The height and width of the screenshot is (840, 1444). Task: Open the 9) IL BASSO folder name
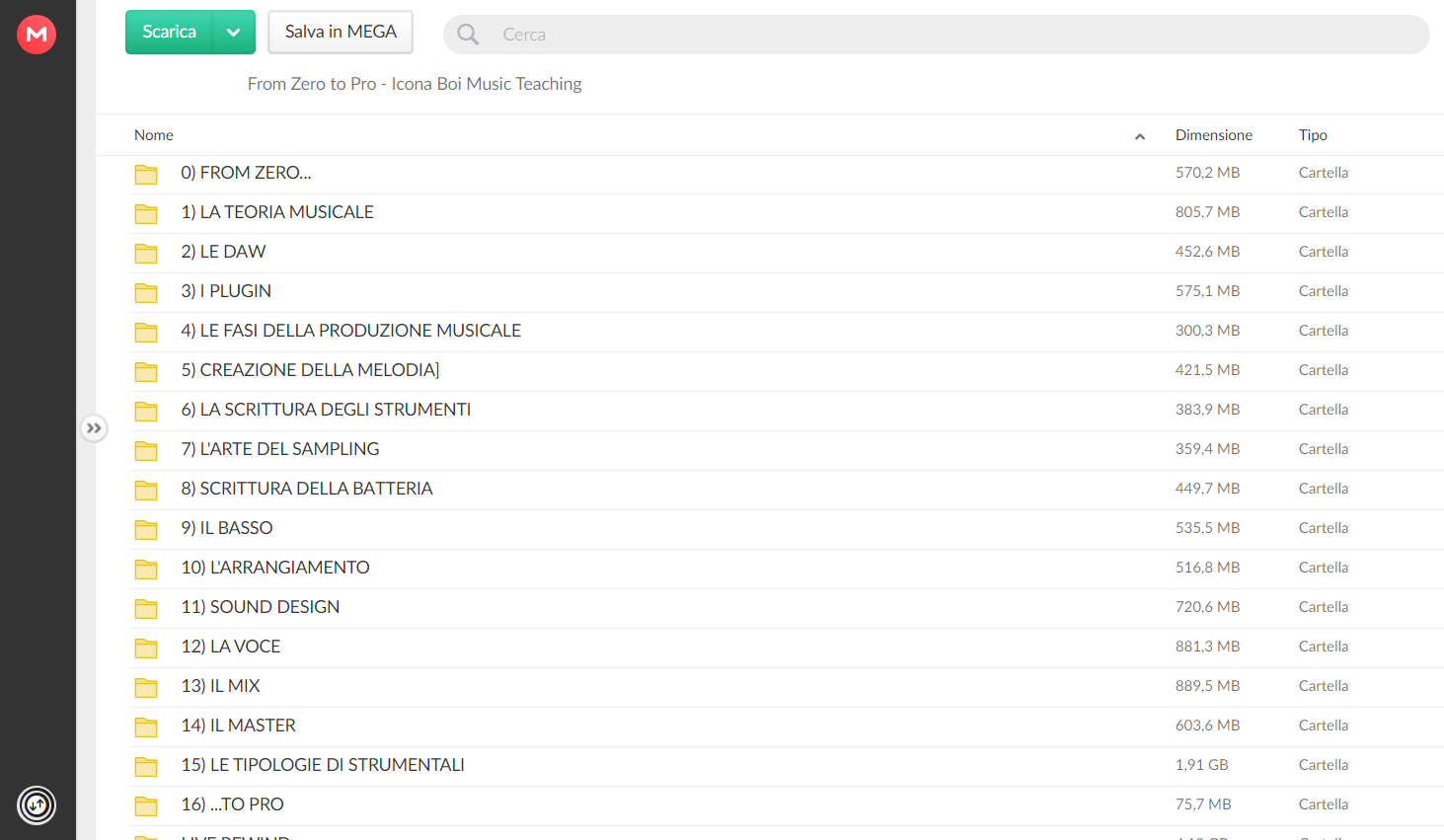click(x=227, y=528)
